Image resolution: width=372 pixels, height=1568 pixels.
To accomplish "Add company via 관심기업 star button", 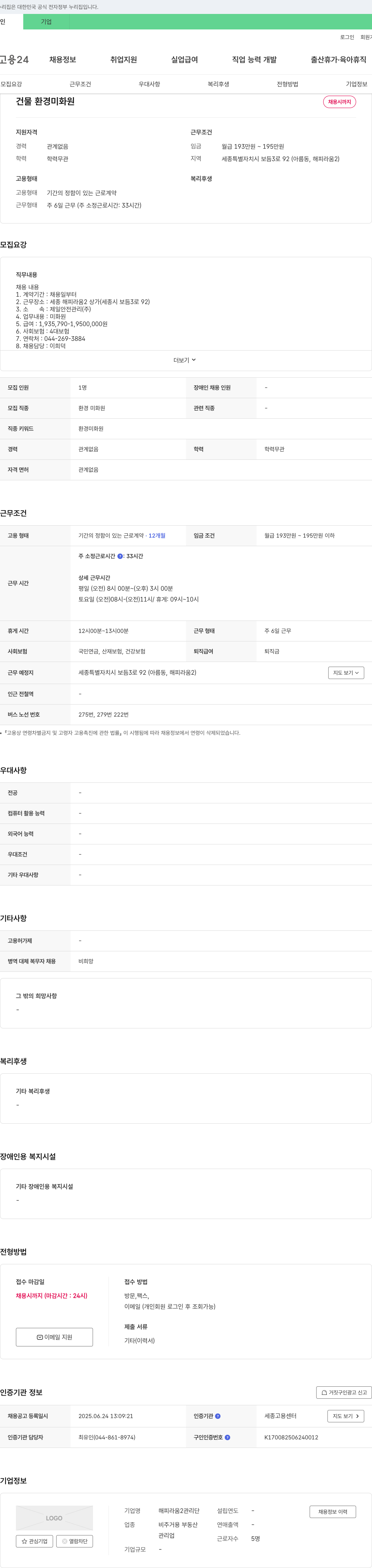I will click(x=34, y=1541).
